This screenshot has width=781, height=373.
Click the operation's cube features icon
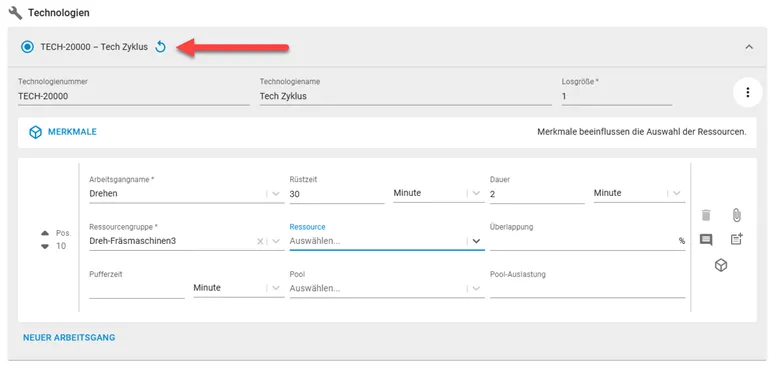coord(721,265)
